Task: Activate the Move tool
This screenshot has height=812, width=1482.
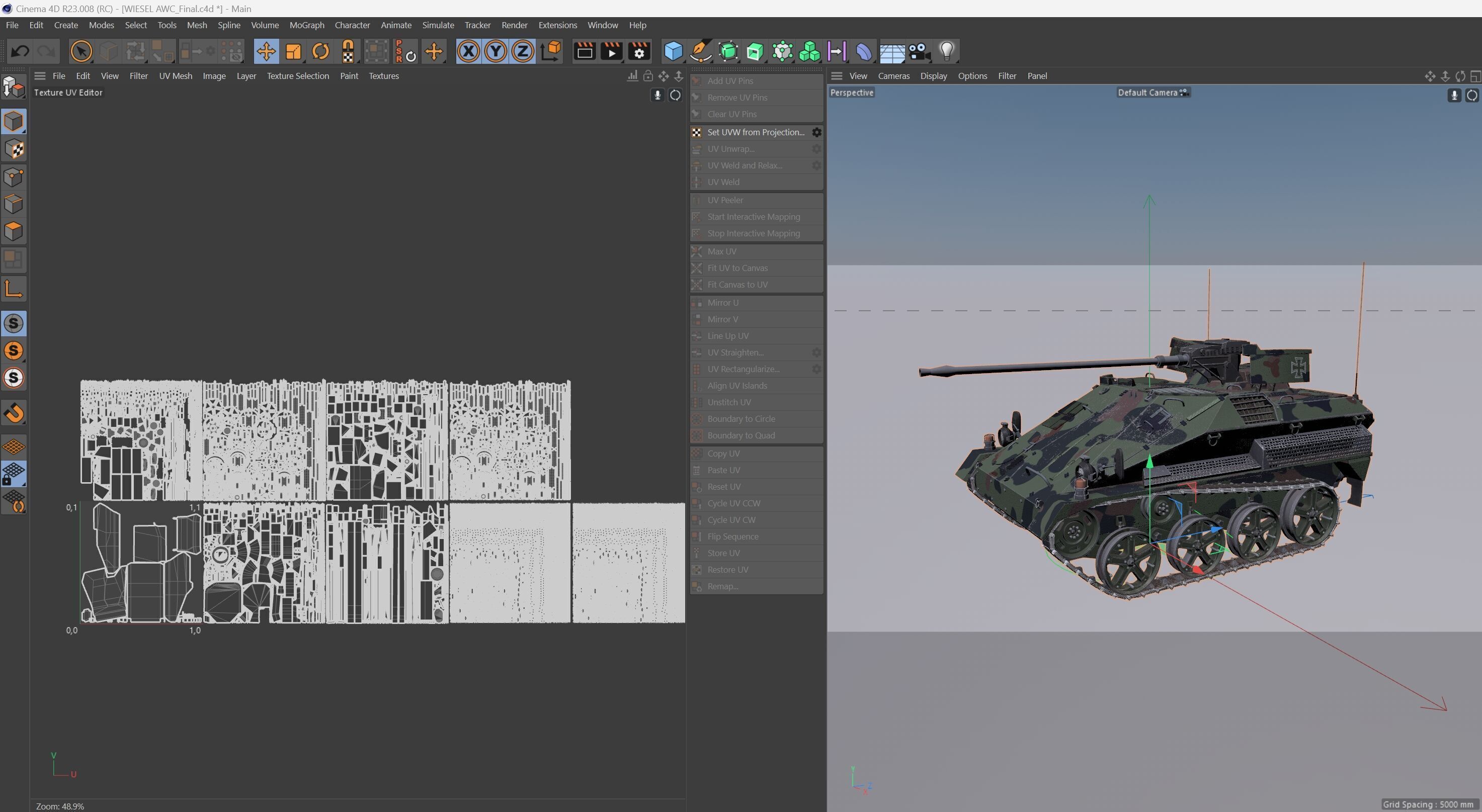Action: click(x=266, y=52)
